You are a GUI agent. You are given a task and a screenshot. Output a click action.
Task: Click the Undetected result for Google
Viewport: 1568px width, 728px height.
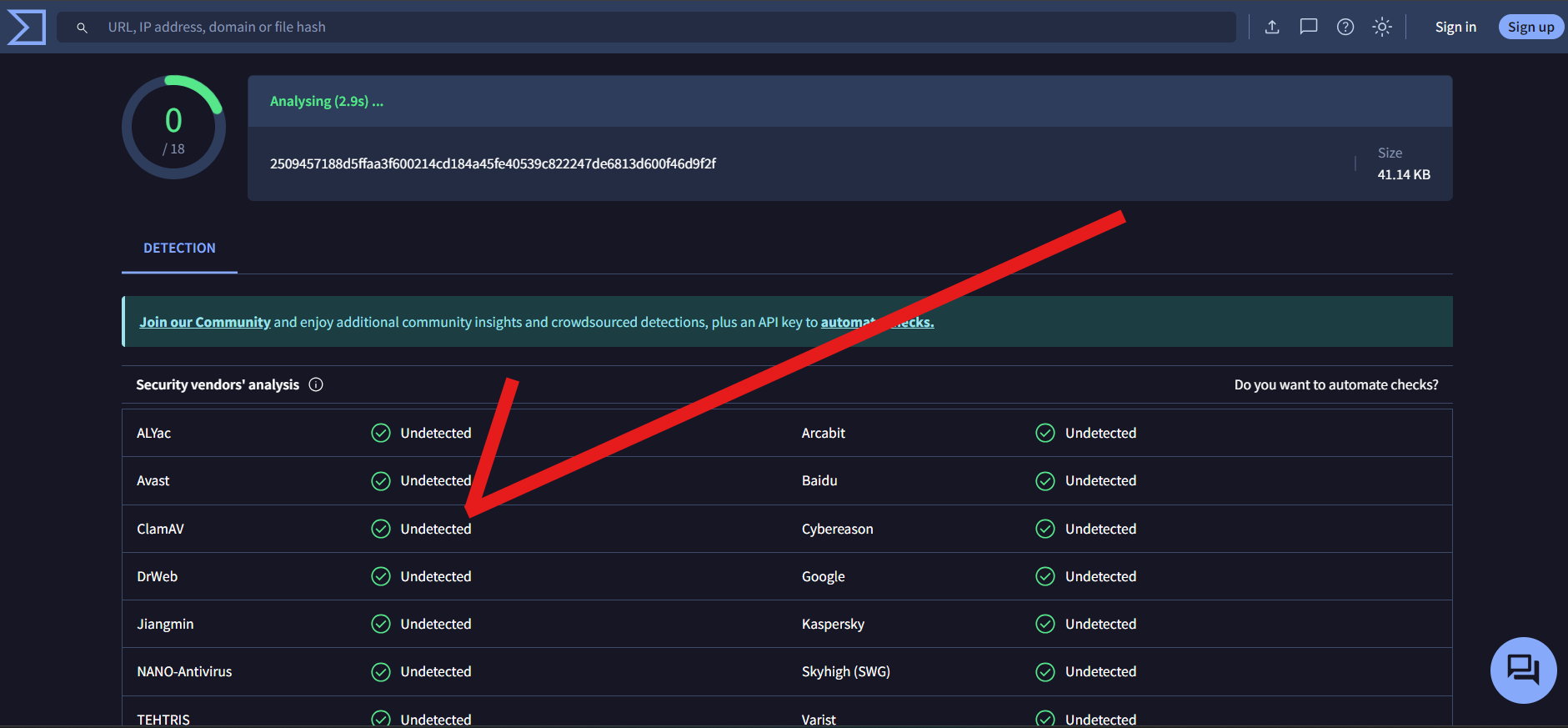tap(1100, 576)
